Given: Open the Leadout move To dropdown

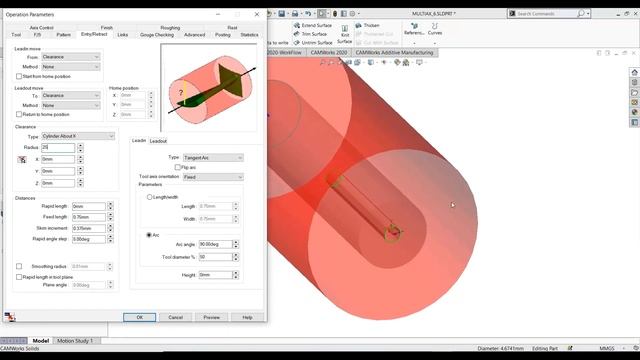Looking at the screenshot, I should click(x=71, y=96).
